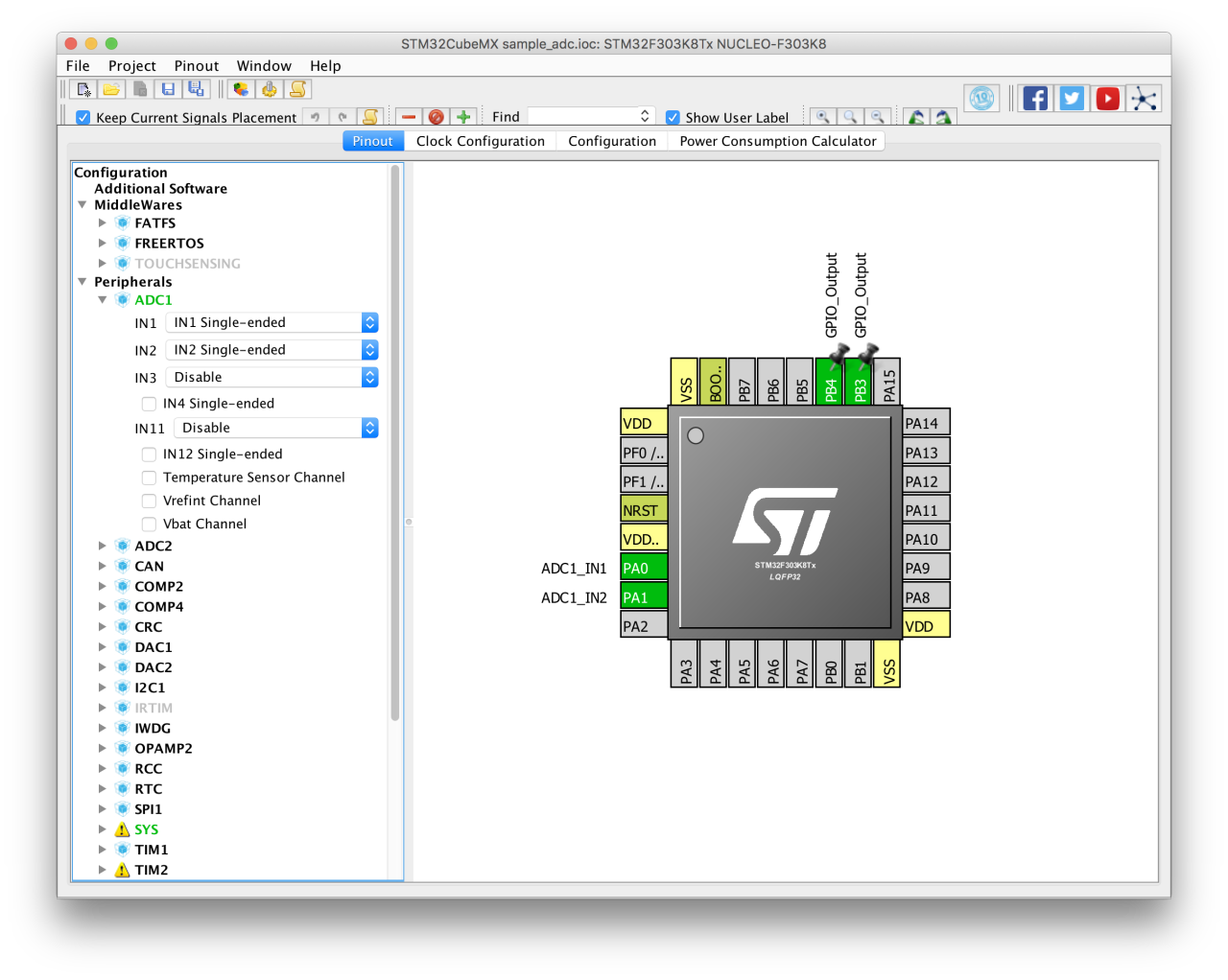This screenshot has height=980, width=1228.
Task: Open the File menu
Action: click(x=78, y=66)
